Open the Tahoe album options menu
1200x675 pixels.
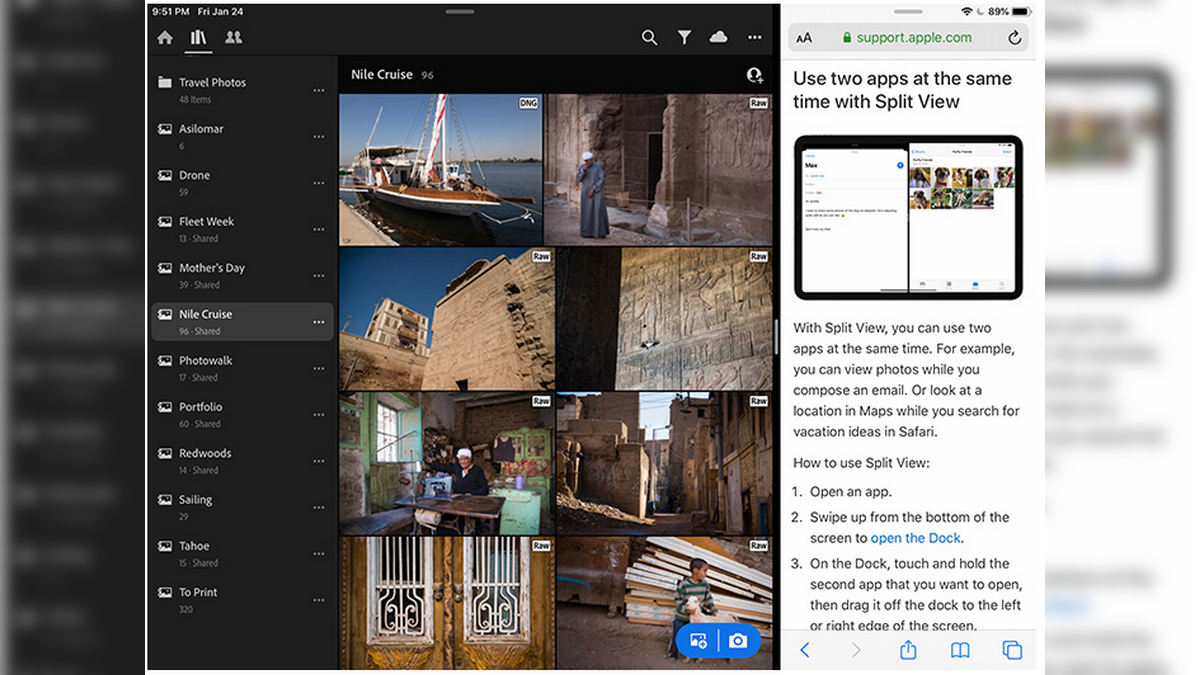pyautogui.click(x=318, y=553)
